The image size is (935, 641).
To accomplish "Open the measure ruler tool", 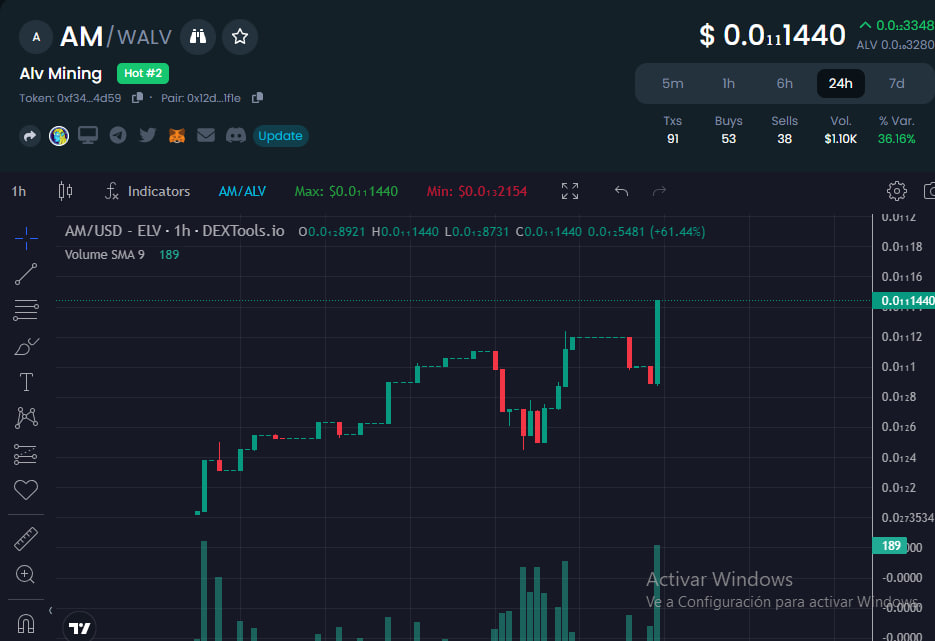I will (x=26, y=538).
